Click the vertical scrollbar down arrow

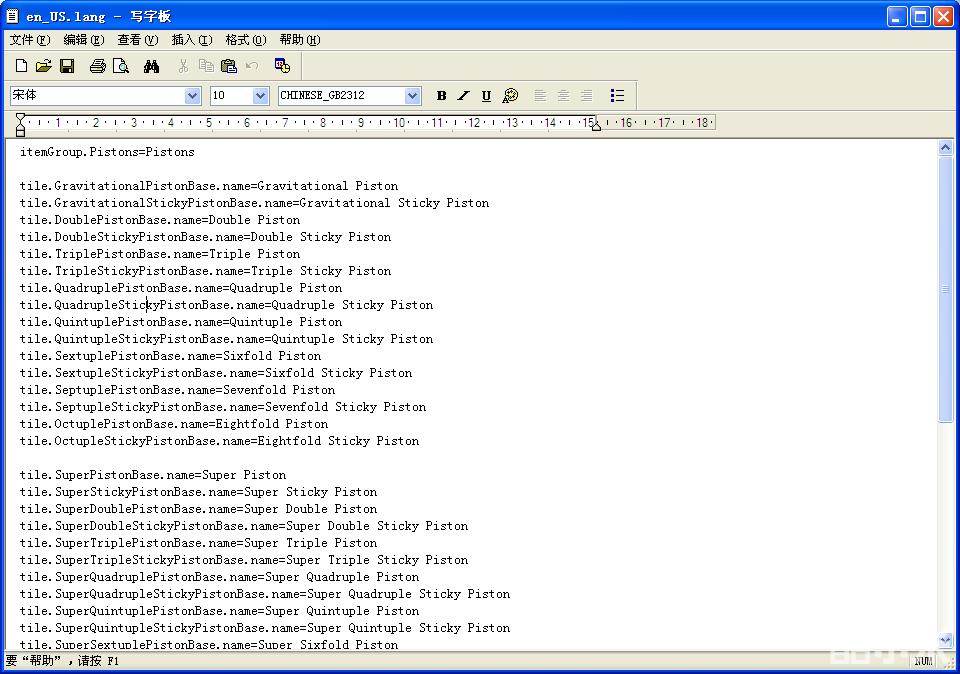pyautogui.click(x=946, y=640)
